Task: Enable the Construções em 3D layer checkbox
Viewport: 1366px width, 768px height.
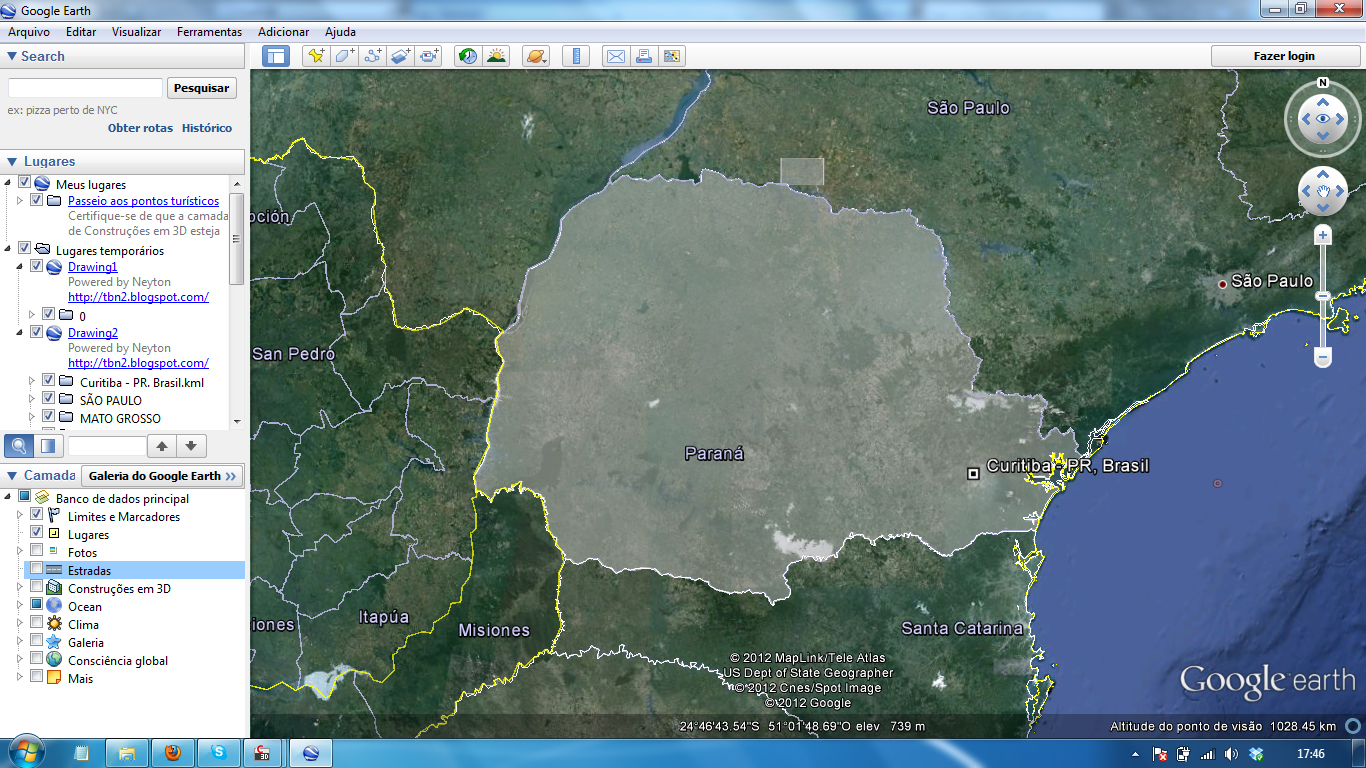Action: [x=37, y=587]
